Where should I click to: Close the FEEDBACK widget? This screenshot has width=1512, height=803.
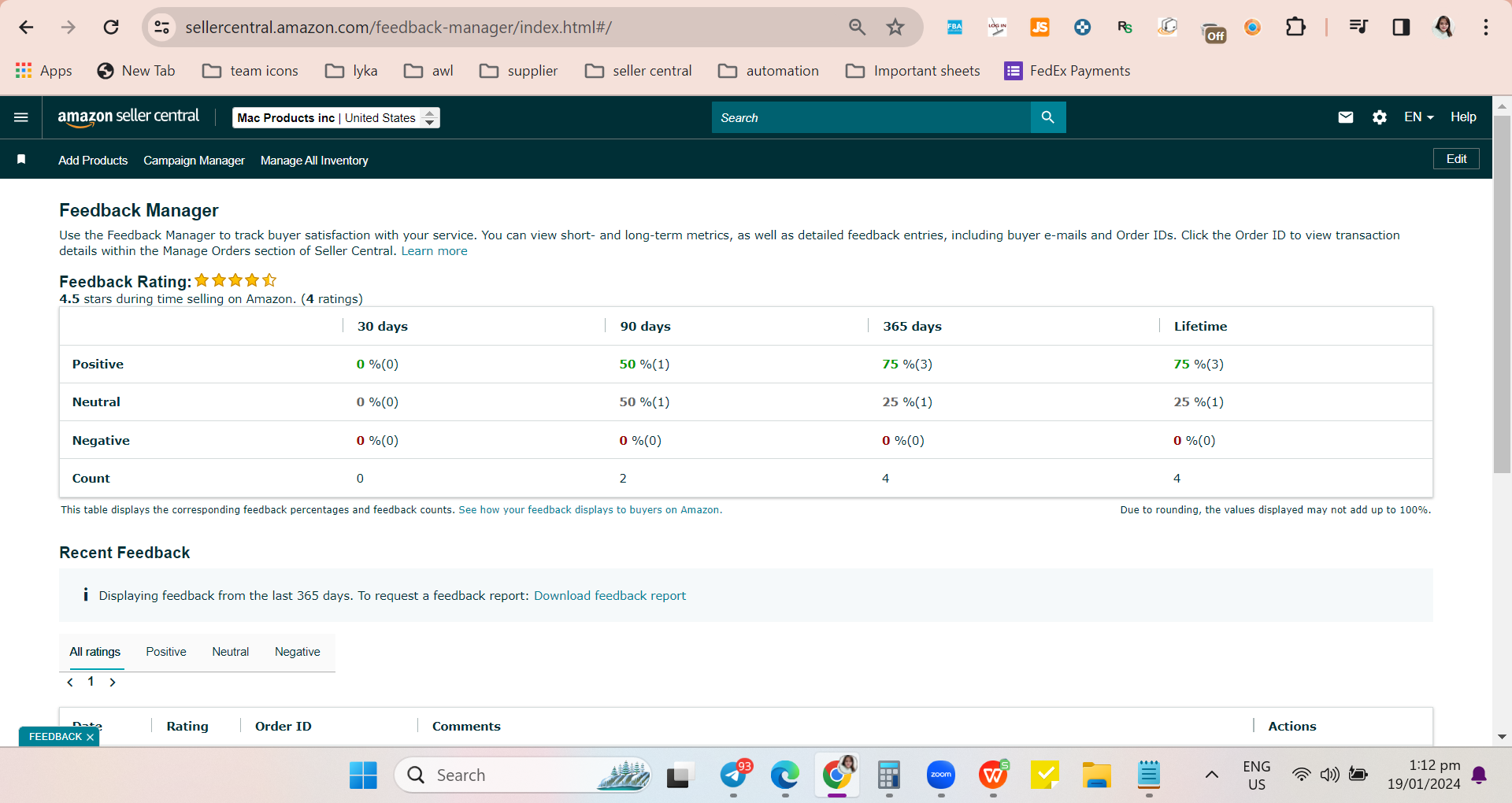(90, 737)
